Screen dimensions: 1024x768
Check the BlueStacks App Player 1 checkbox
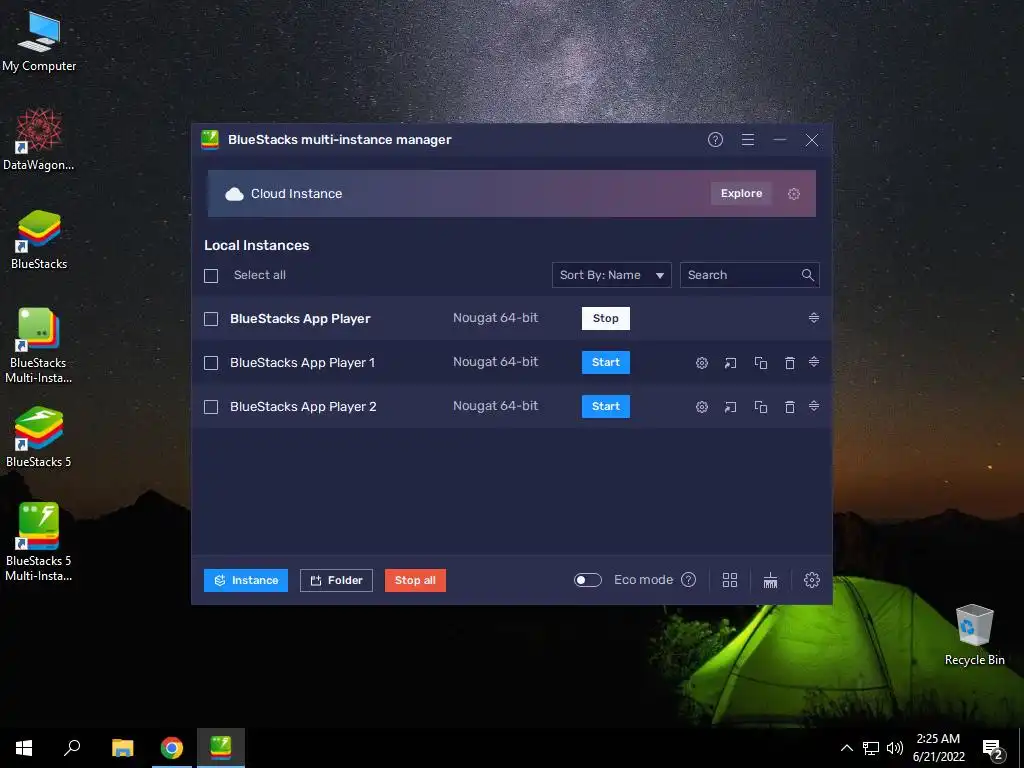tap(211, 362)
